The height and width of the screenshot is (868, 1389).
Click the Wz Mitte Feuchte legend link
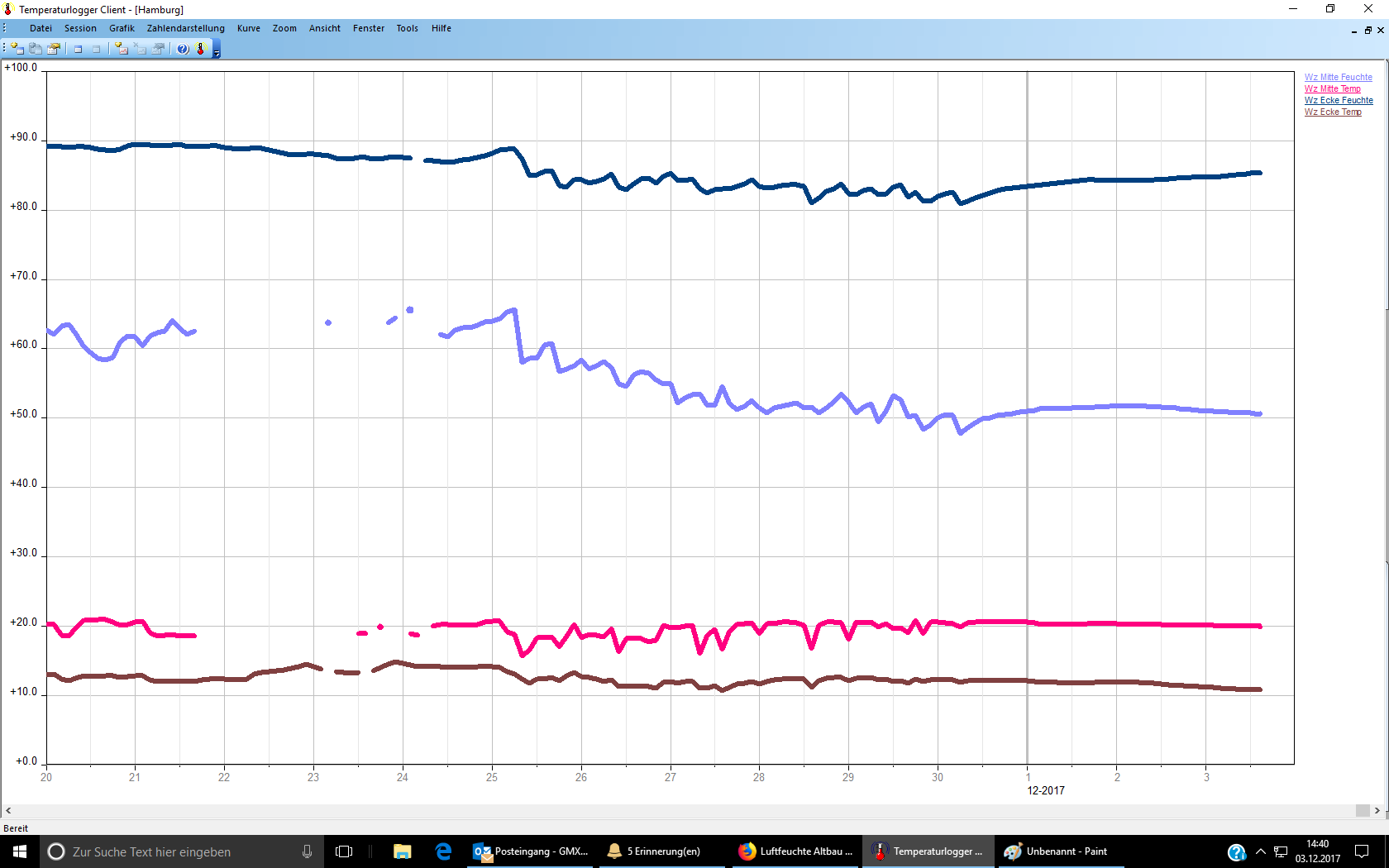click(1338, 77)
